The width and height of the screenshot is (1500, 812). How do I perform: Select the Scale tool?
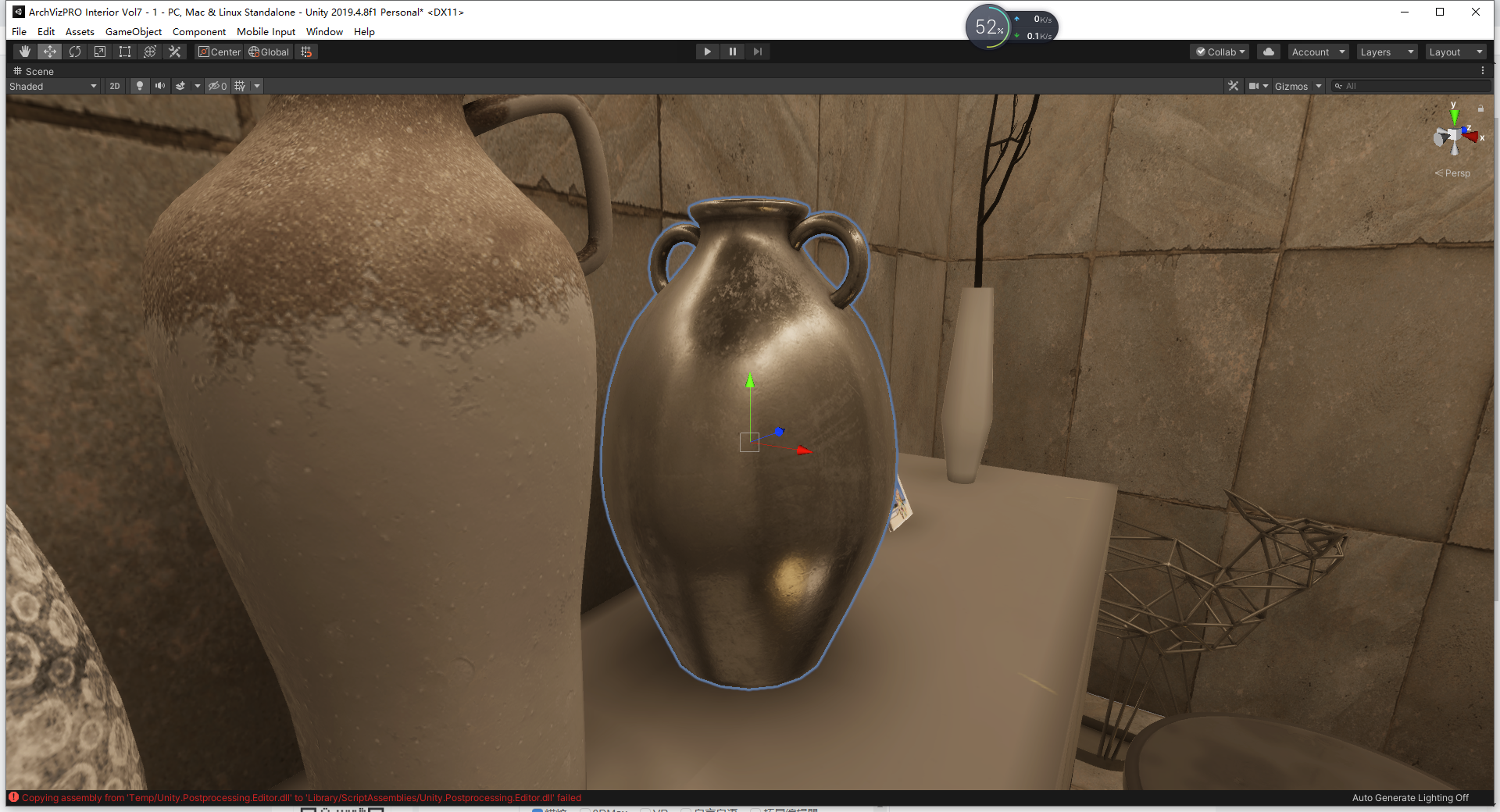(100, 52)
